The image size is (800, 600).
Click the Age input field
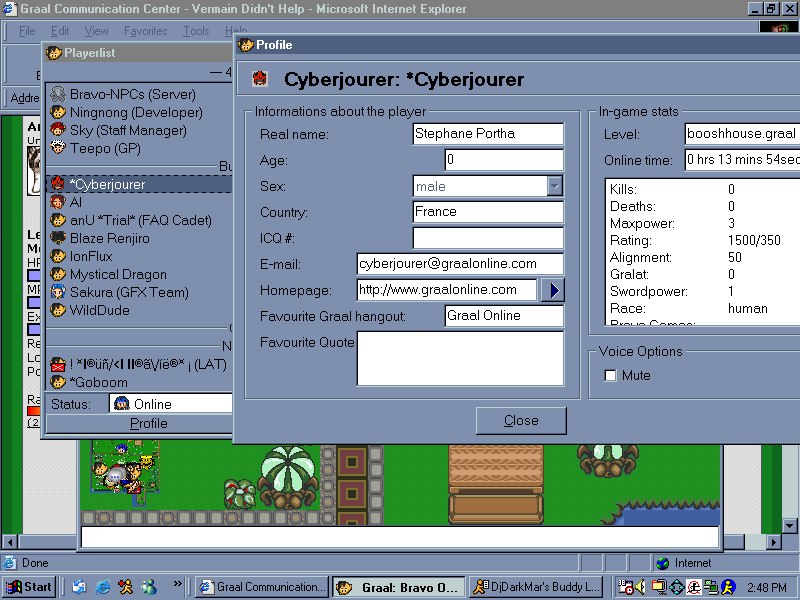click(x=504, y=160)
